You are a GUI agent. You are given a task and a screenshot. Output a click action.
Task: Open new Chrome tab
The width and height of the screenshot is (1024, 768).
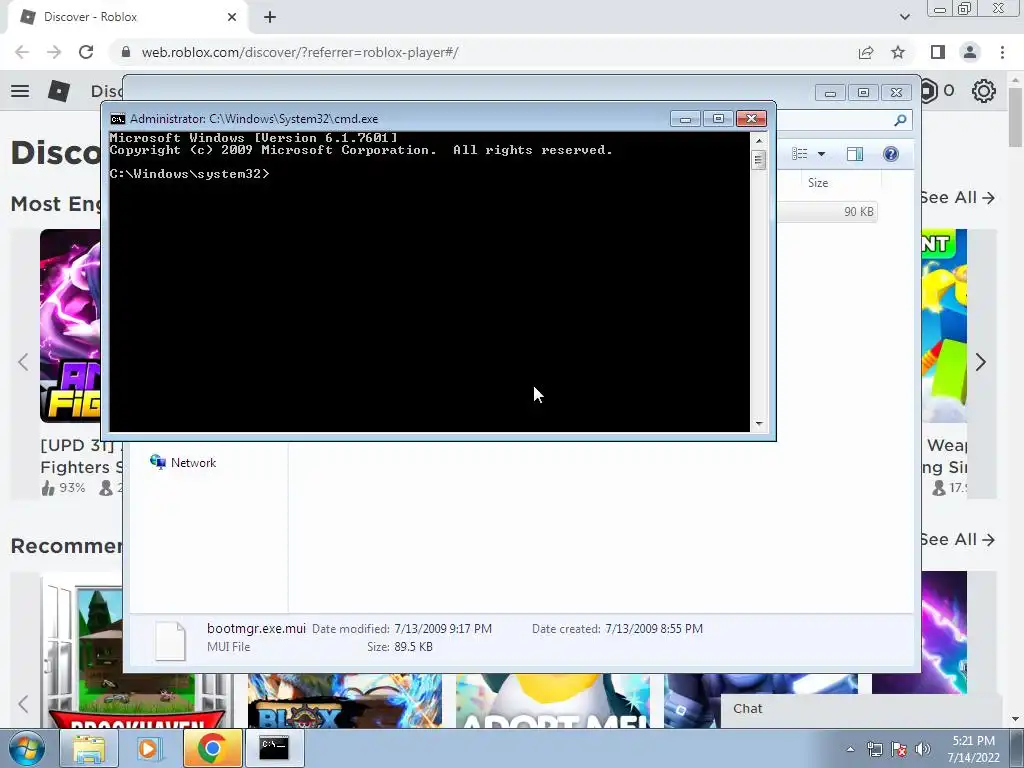tap(270, 17)
